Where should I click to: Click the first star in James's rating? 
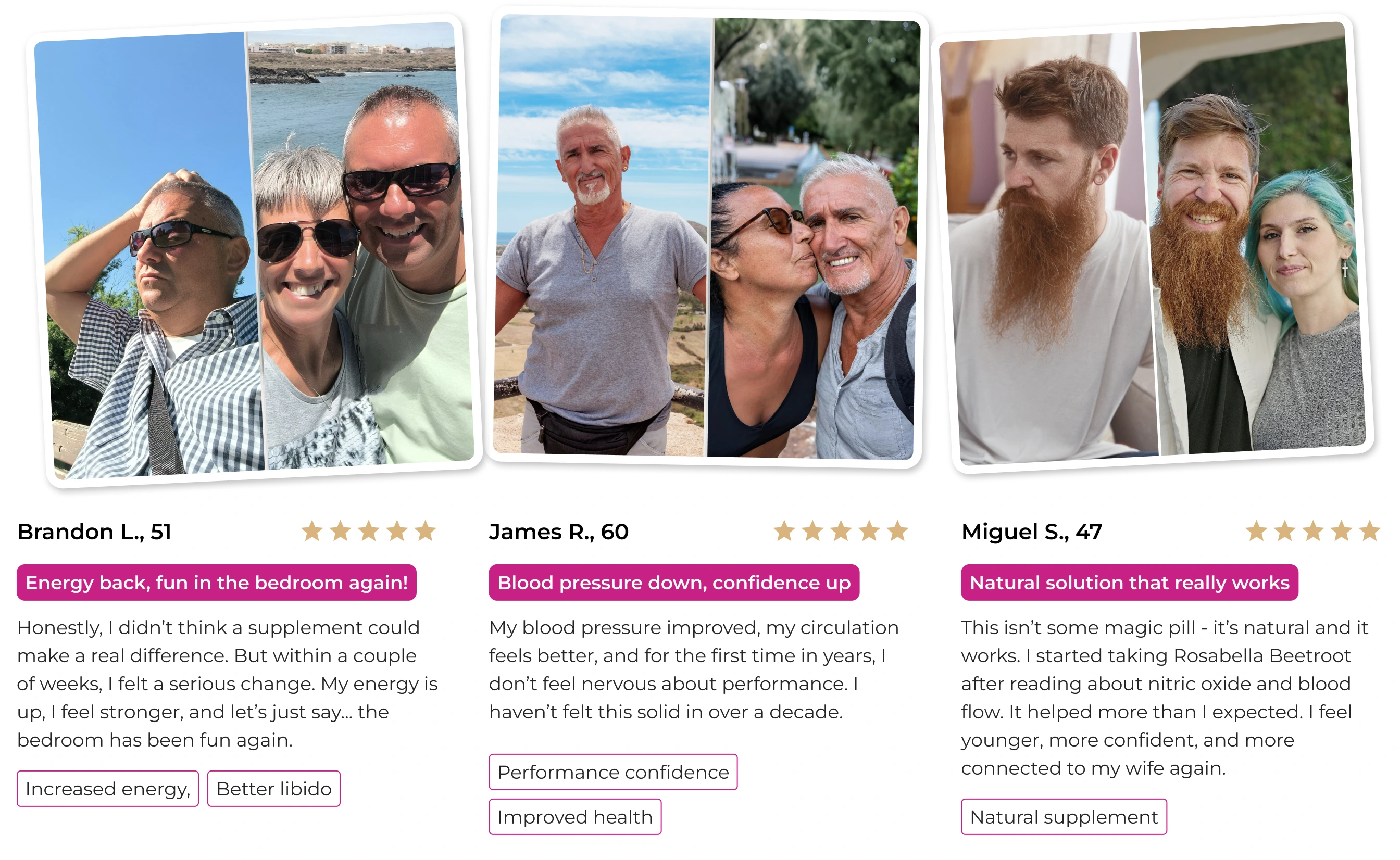click(784, 530)
